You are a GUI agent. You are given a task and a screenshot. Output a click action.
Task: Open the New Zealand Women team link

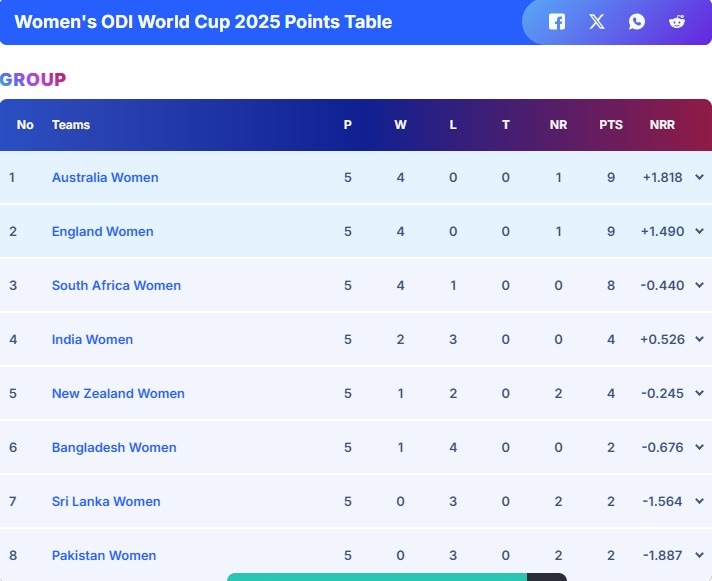tap(118, 393)
